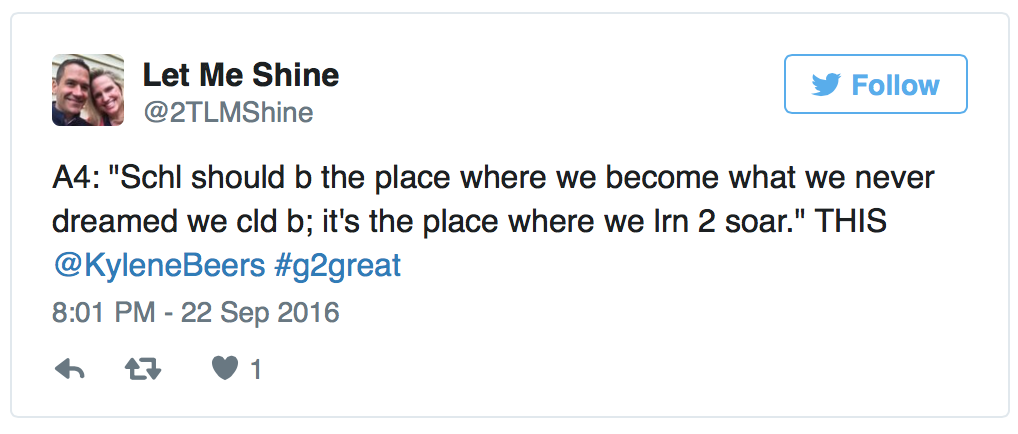Viewport: 1018px width, 434px height.
Task: Click the word THIS in the tweet
Action: click(x=850, y=222)
